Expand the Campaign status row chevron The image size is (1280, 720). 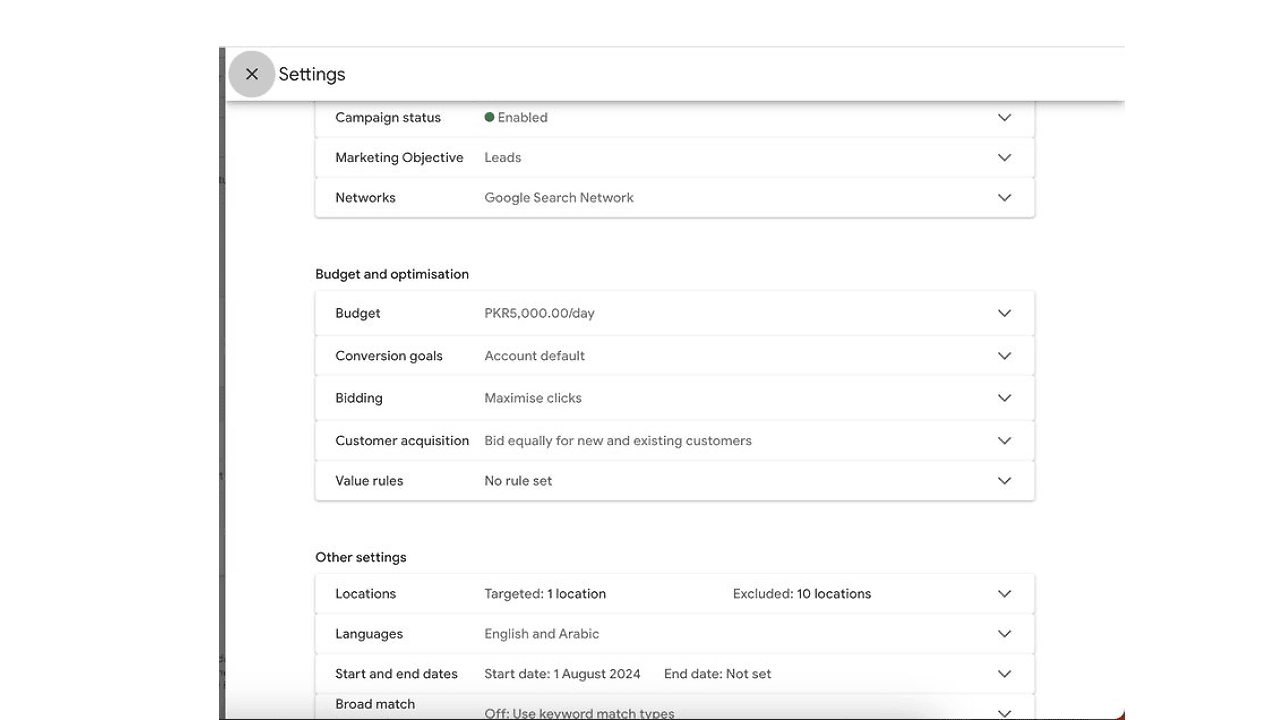point(1004,117)
